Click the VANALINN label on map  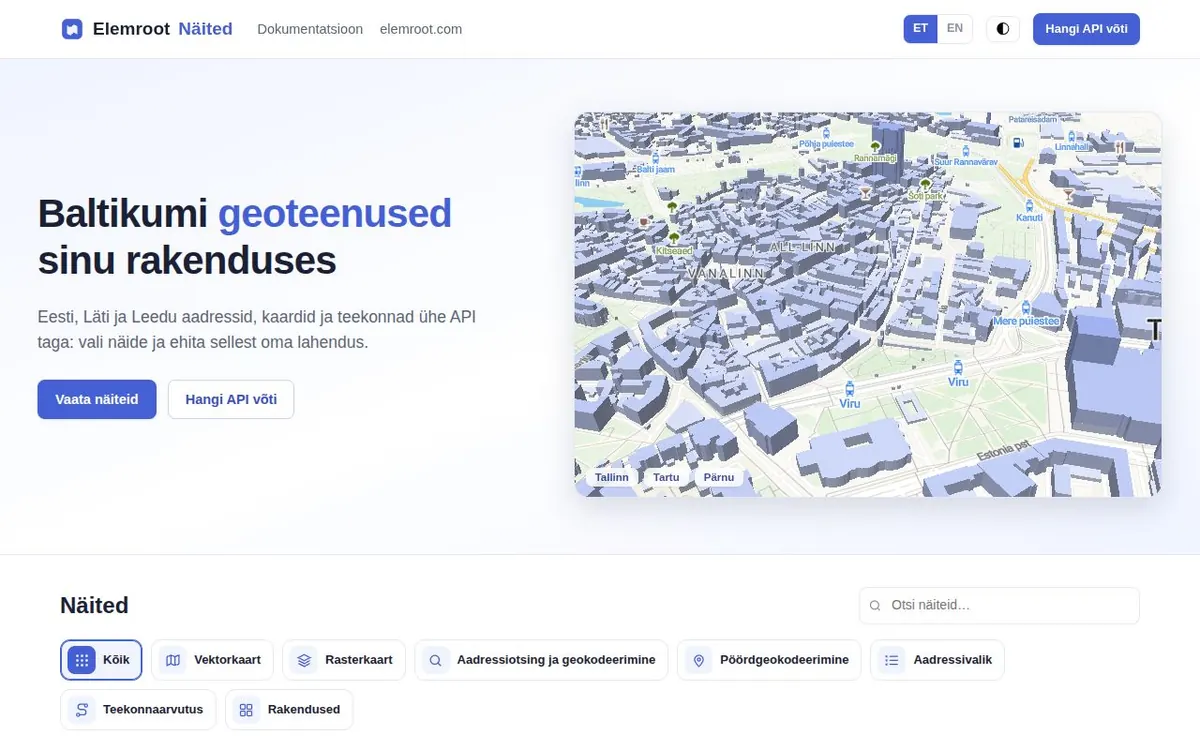[x=726, y=272]
